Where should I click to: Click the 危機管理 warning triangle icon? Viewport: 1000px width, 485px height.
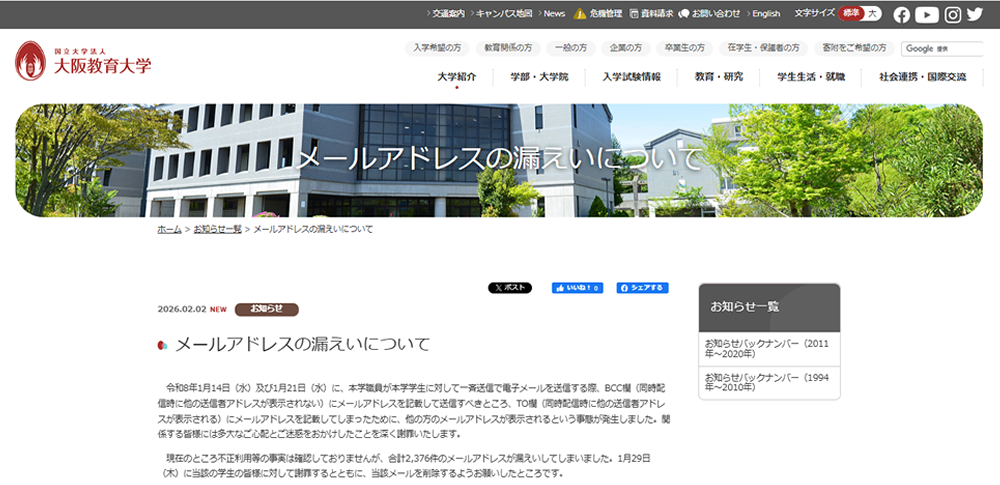(582, 14)
